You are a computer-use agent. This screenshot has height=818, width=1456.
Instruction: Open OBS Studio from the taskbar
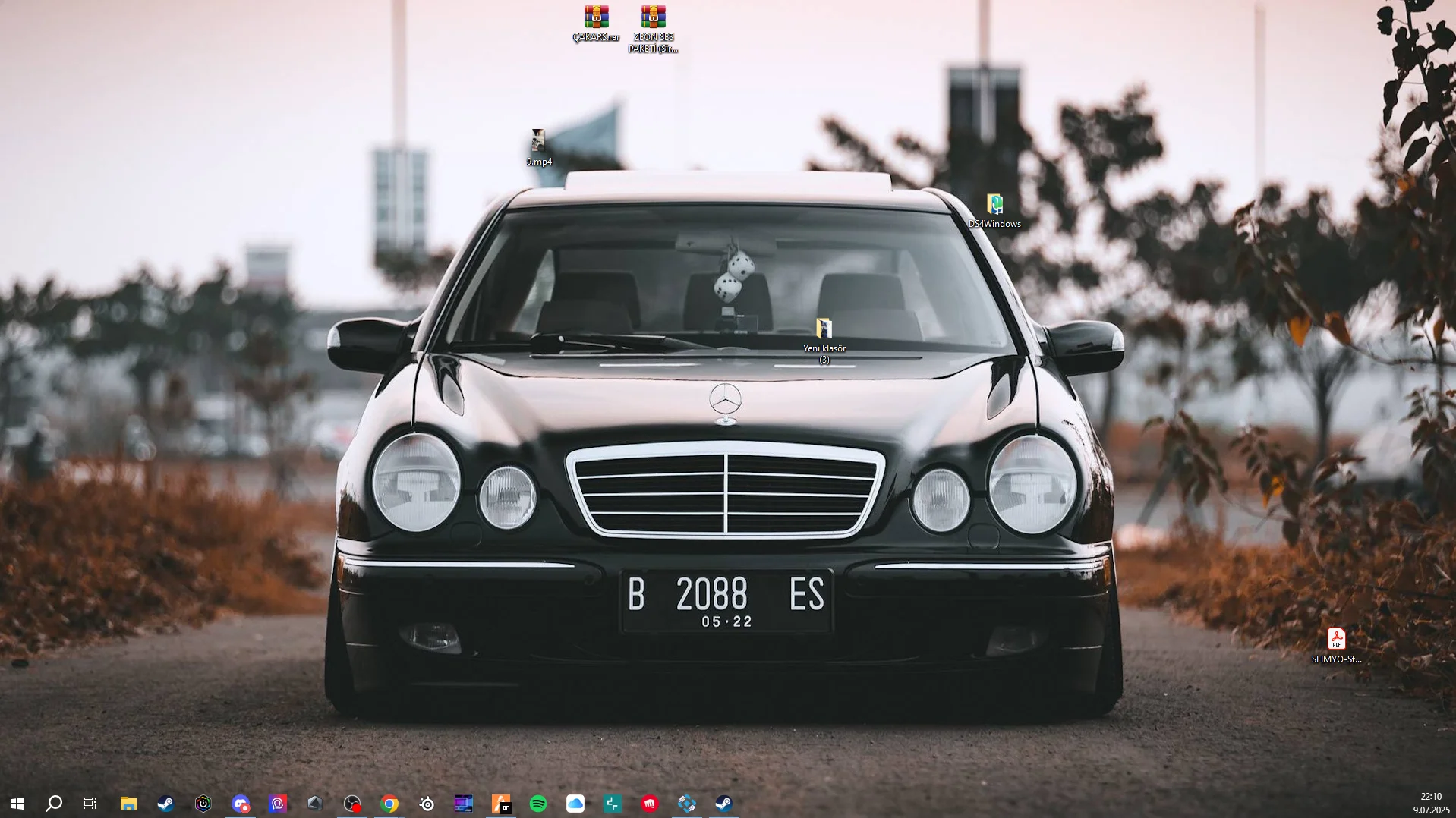[x=351, y=804]
